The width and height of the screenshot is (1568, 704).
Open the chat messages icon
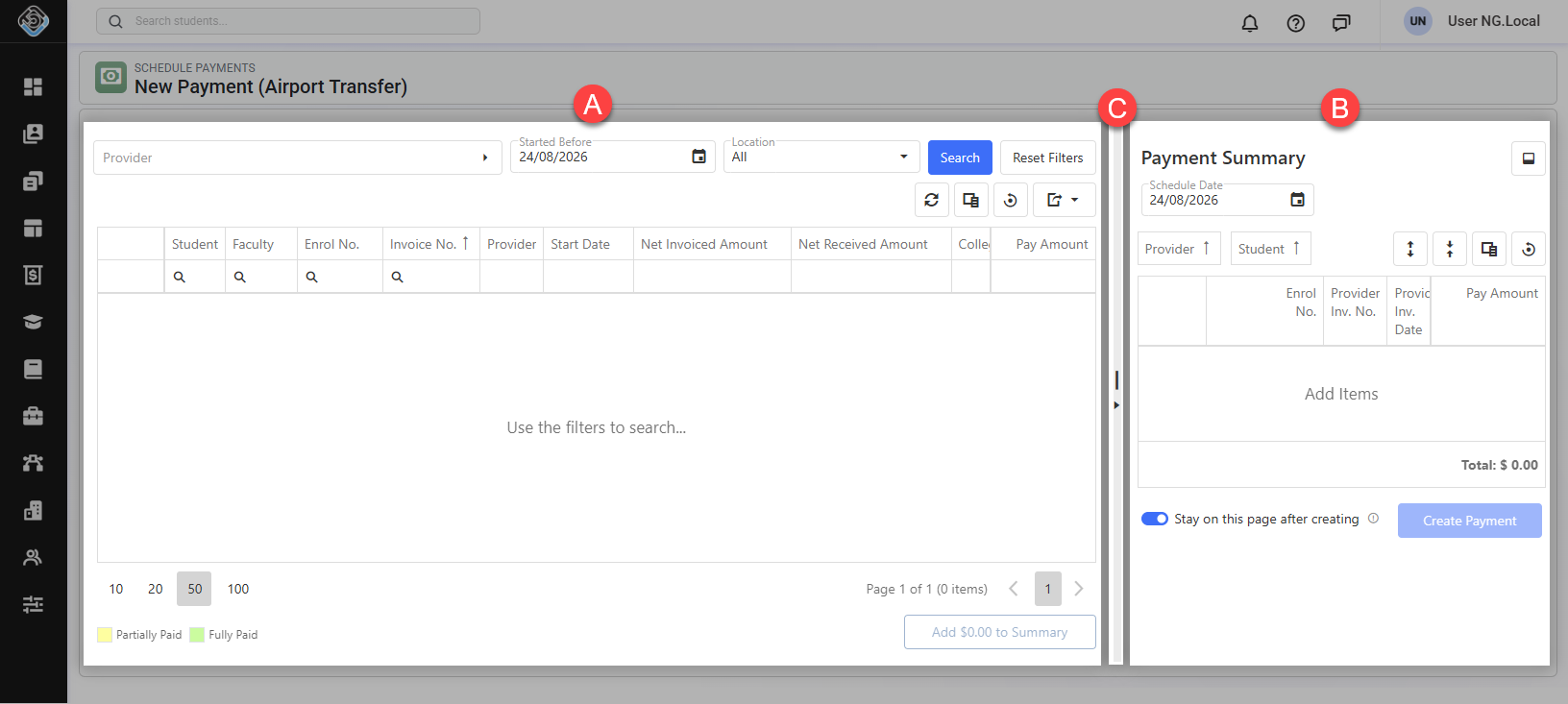(x=1341, y=23)
